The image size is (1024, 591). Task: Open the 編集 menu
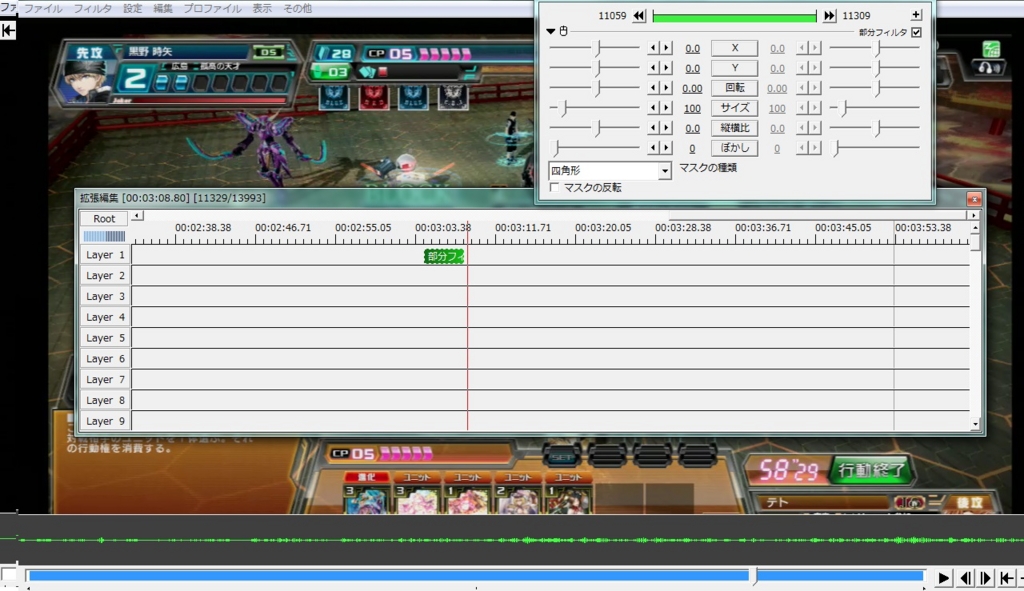pyautogui.click(x=163, y=8)
